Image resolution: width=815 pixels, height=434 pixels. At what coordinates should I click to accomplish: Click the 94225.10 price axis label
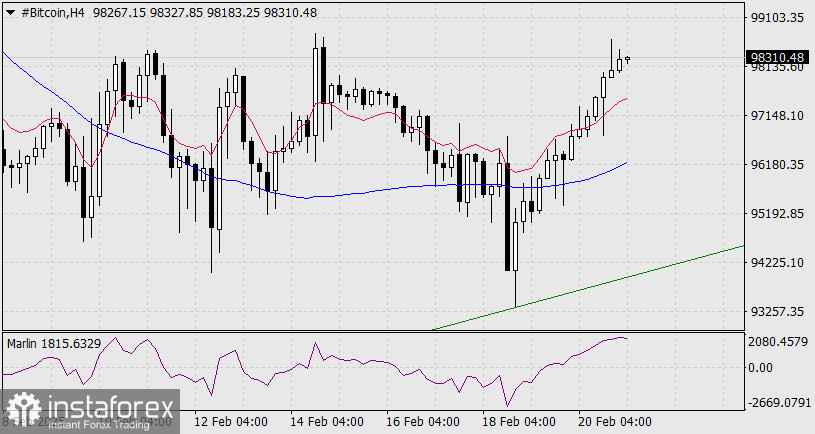click(x=778, y=262)
